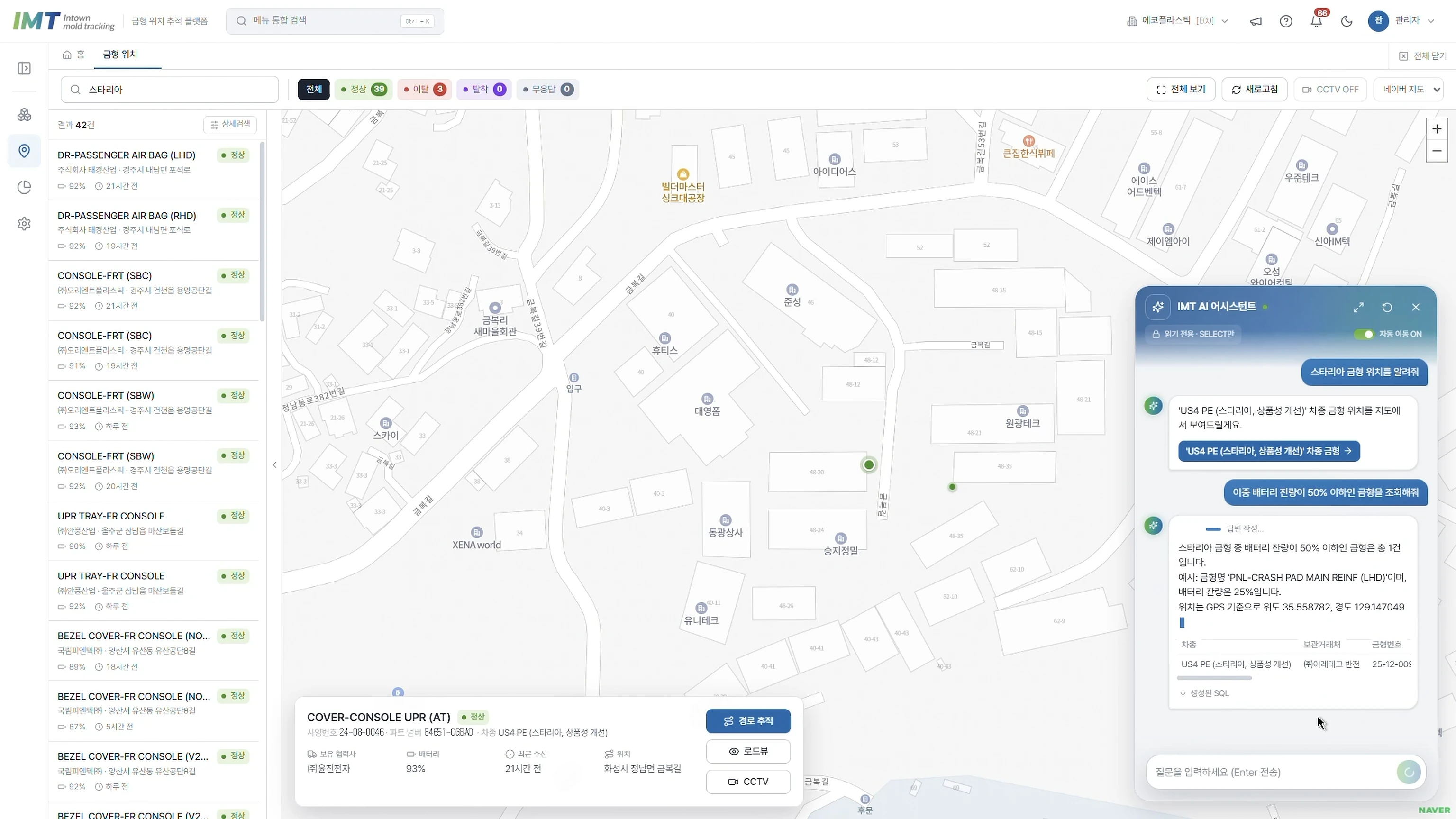Open the 에코플라스틱 company dropdown

coord(1177,21)
